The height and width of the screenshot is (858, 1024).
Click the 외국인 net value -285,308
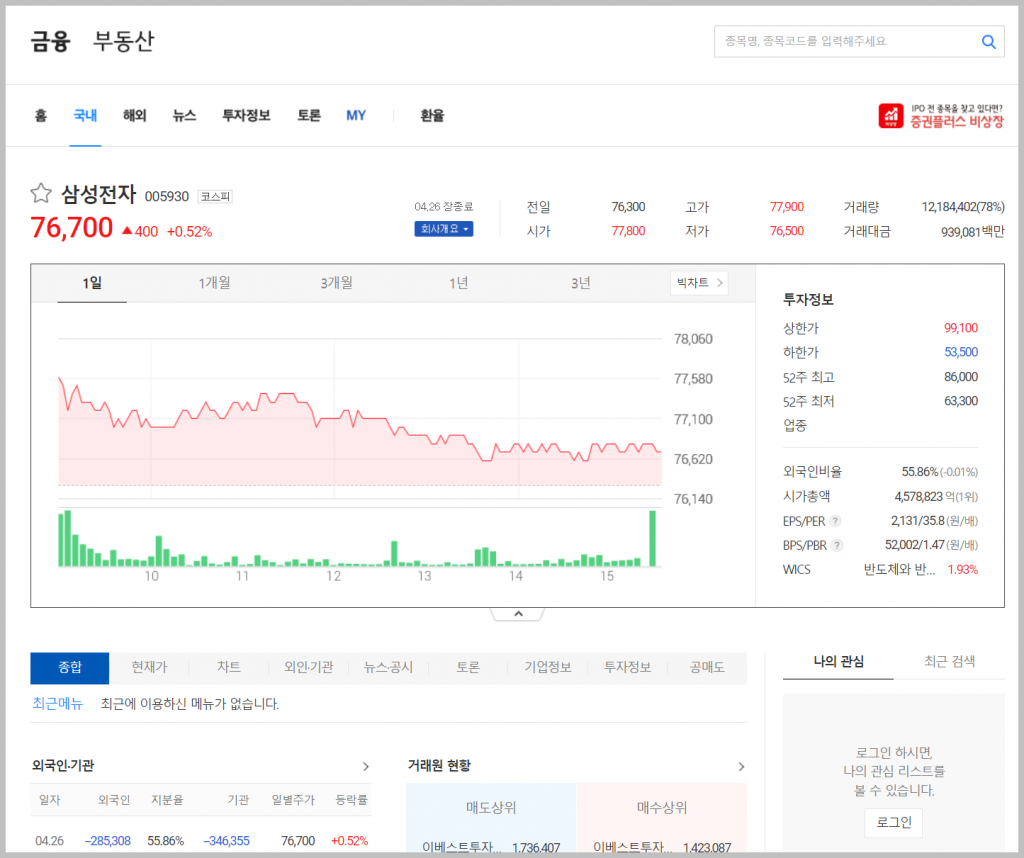pos(108,841)
